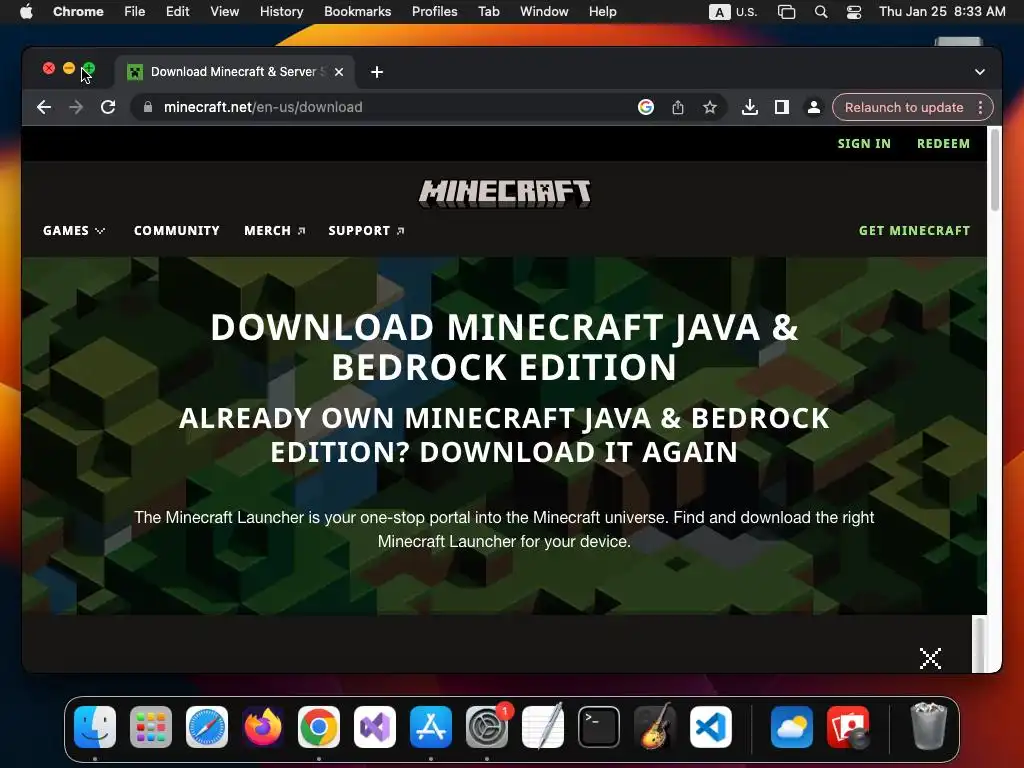Click the REDEEM link
Image resolution: width=1024 pixels, height=768 pixels.
pos(943,144)
